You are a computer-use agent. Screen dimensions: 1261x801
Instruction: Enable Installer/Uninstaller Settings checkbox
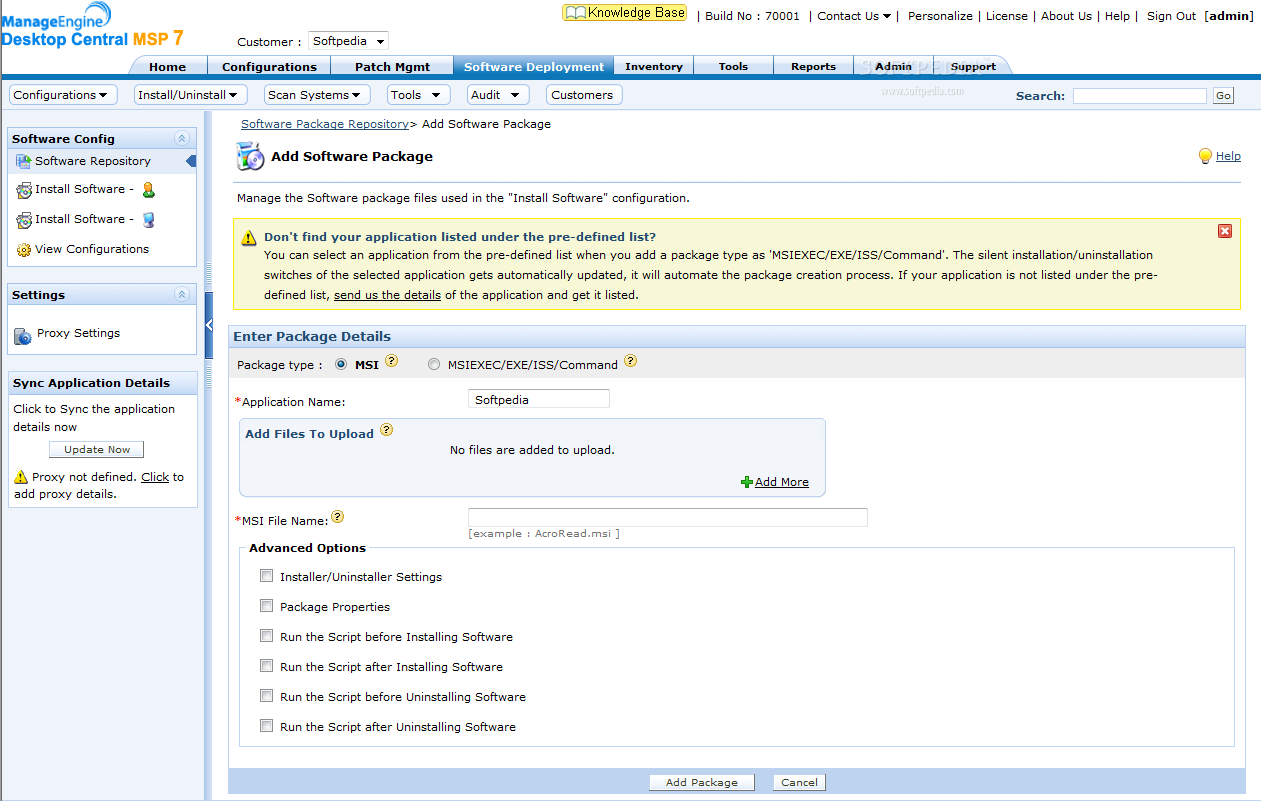coord(266,576)
